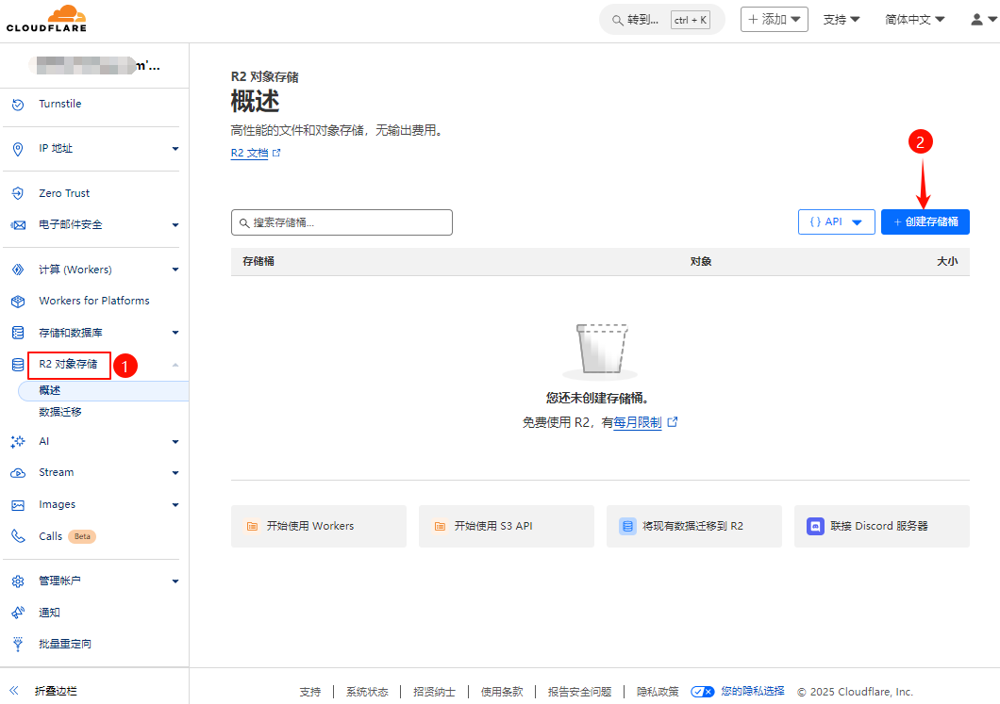Click the Workers for Platforms icon
Viewport: 1000px width, 704px height.
[x=18, y=301]
